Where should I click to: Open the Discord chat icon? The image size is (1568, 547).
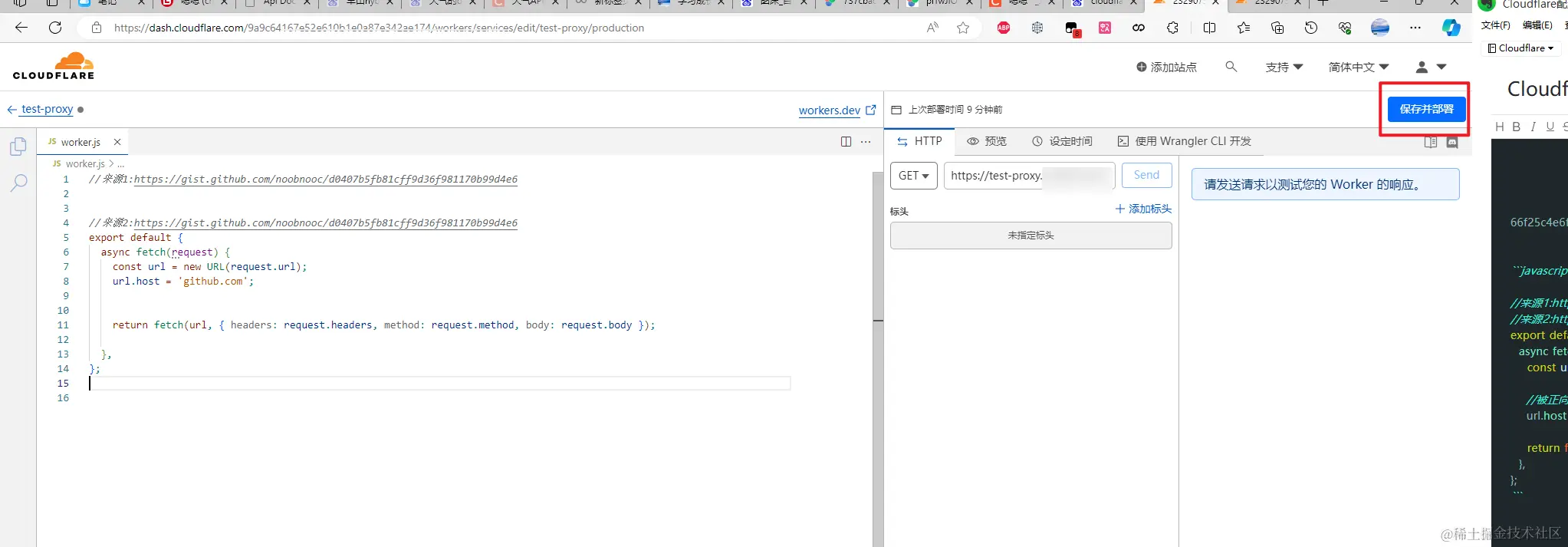(1452, 142)
